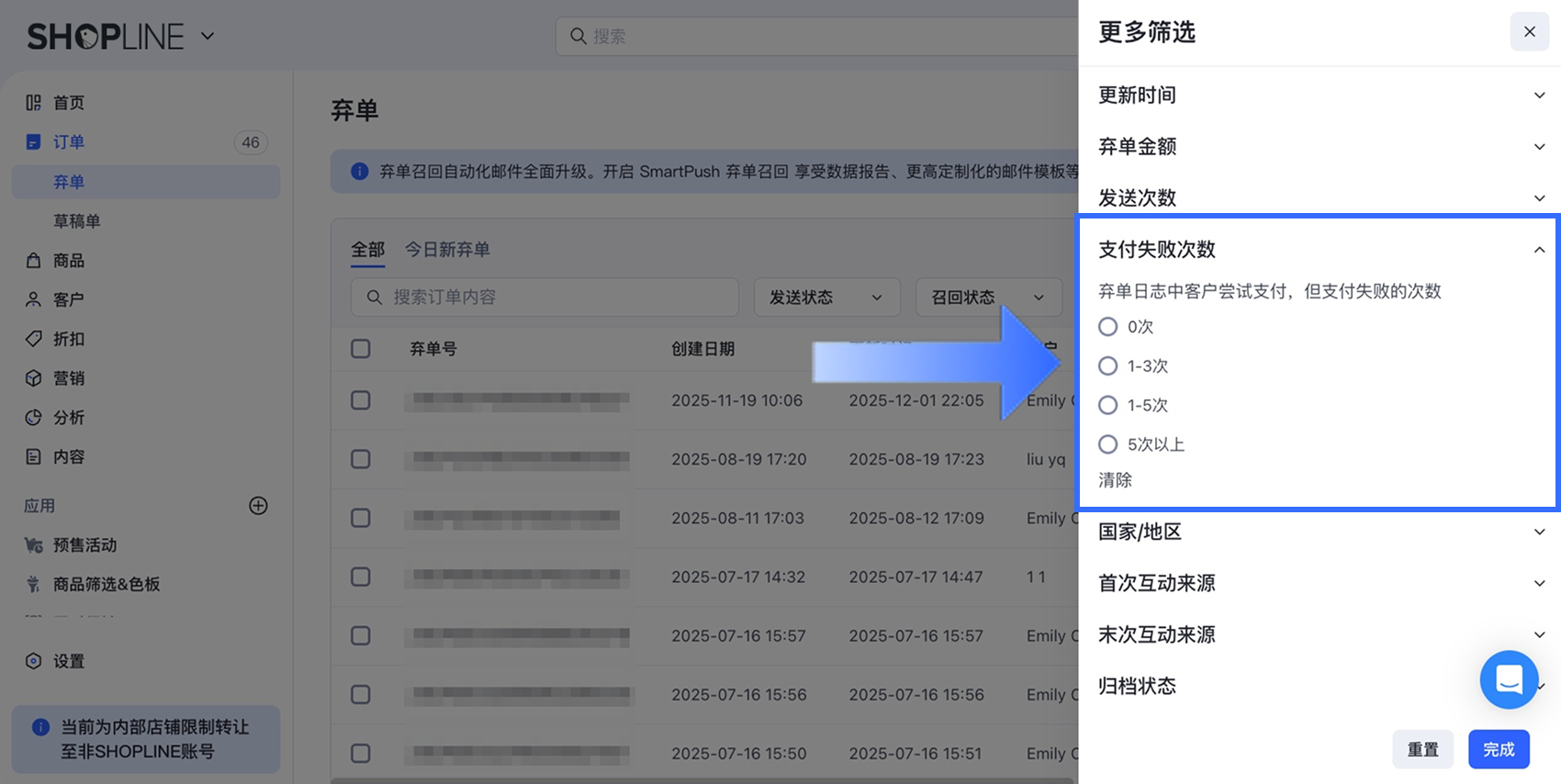
Task: Open 弃单 in the sidebar menu
Action: point(146,182)
